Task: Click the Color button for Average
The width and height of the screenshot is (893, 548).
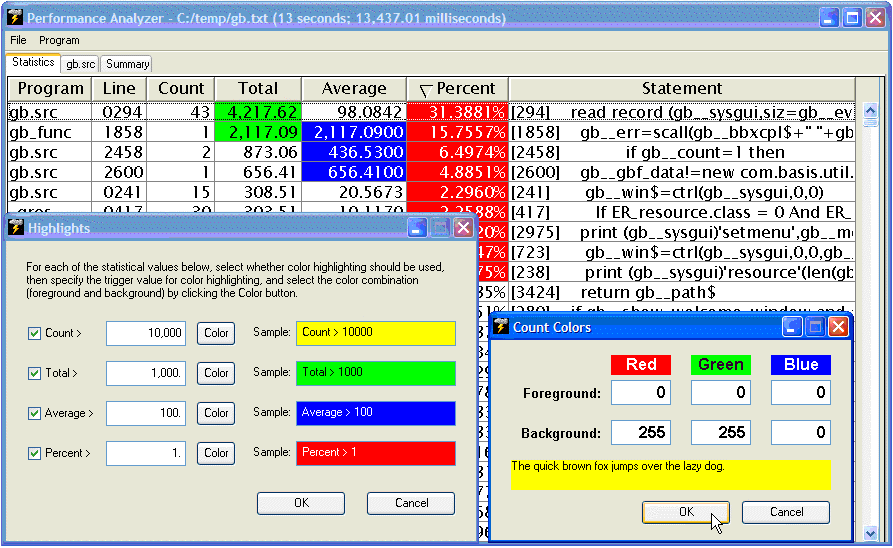Action: coord(216,412)
